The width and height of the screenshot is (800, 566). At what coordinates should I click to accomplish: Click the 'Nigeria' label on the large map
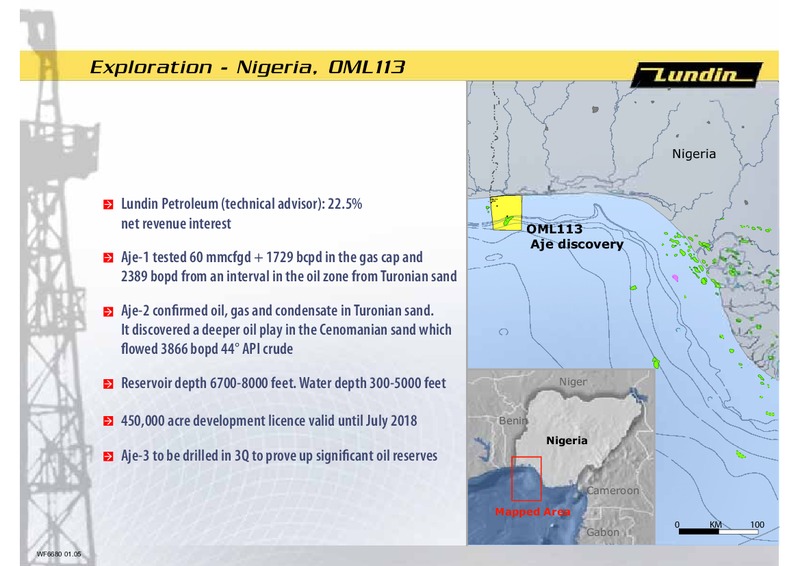694,154
